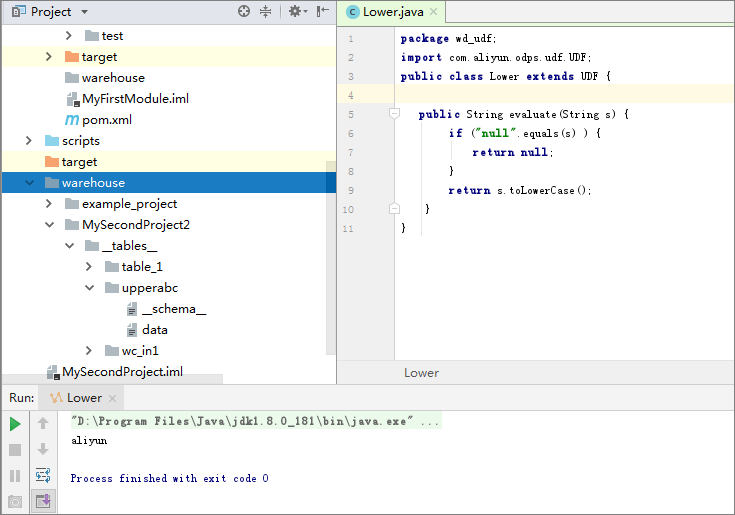
Task: Close the Lower run tab
Action: [111, 398]
